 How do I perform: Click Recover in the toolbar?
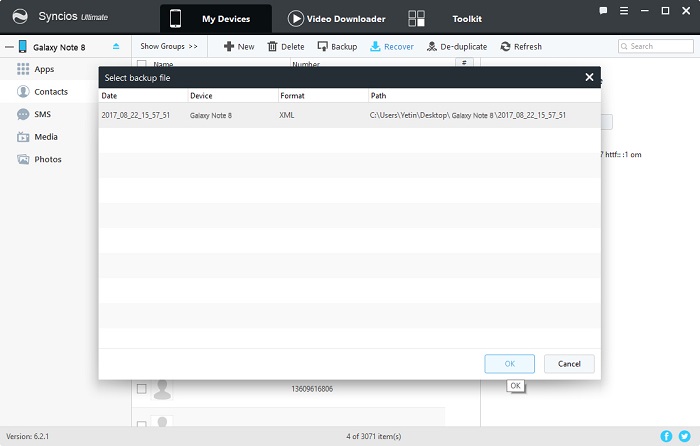coord(392,46)
